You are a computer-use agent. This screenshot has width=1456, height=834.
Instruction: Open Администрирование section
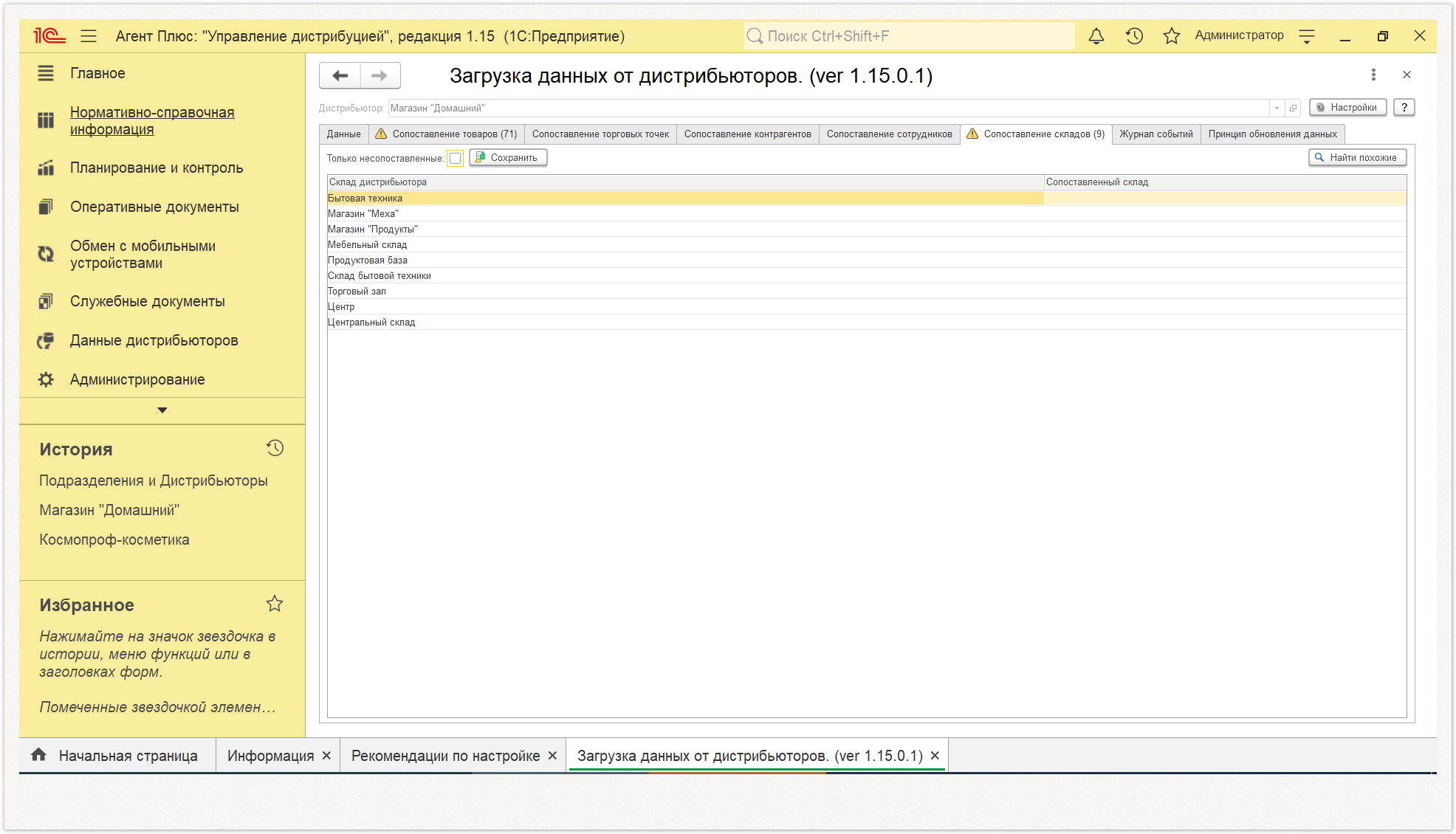pyautogui.click(x=137, y=379)
